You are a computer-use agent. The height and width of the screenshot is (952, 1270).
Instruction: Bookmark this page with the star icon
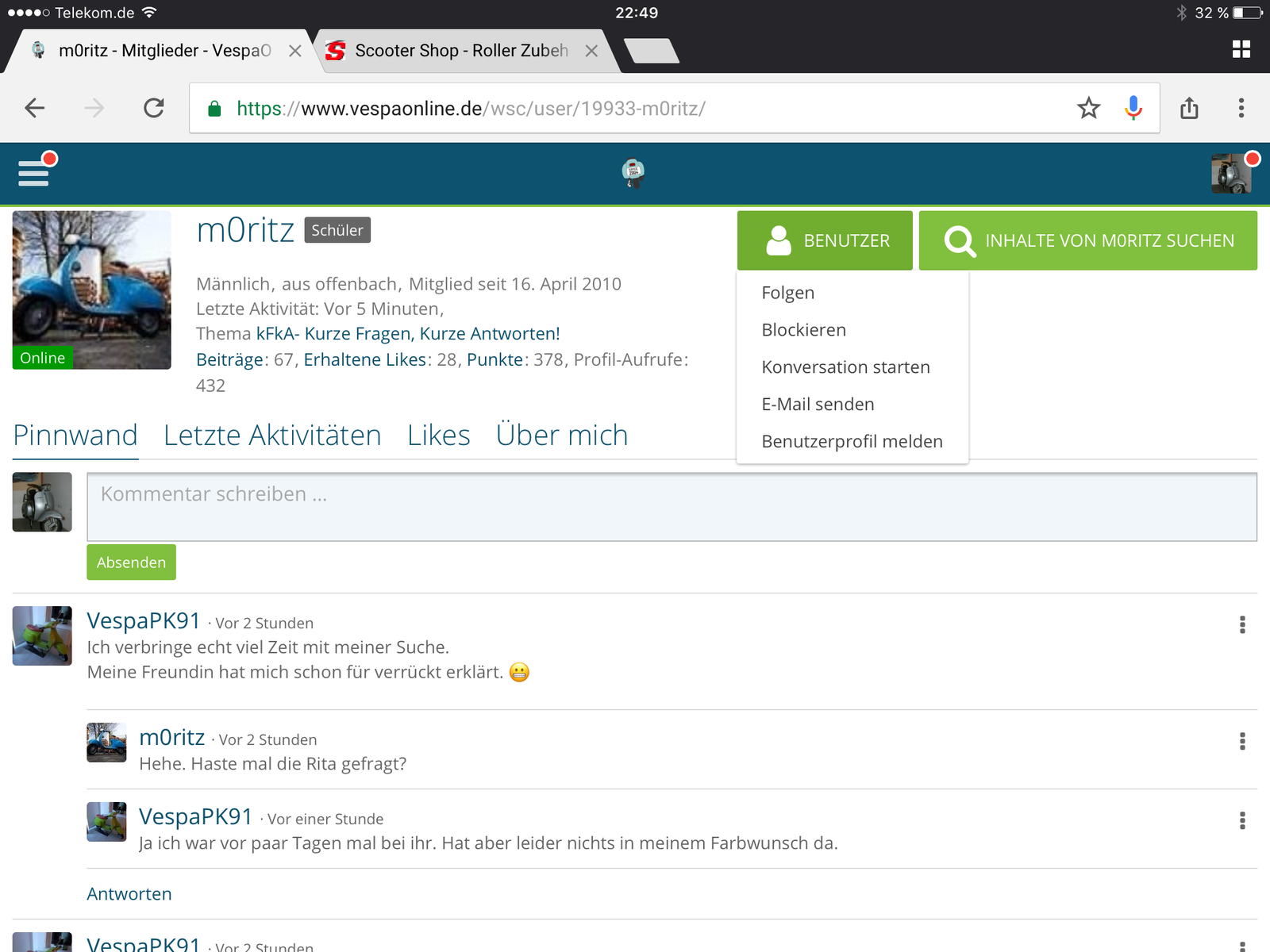(1088, 108)
